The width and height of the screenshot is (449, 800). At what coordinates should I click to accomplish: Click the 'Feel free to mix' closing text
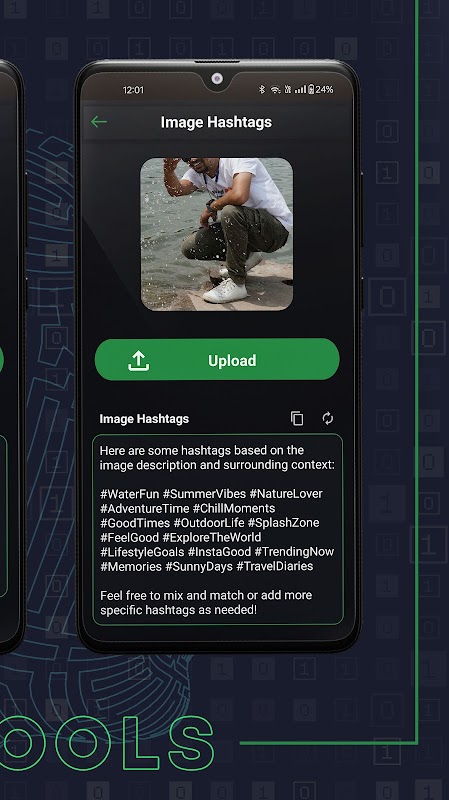(206, 603)
